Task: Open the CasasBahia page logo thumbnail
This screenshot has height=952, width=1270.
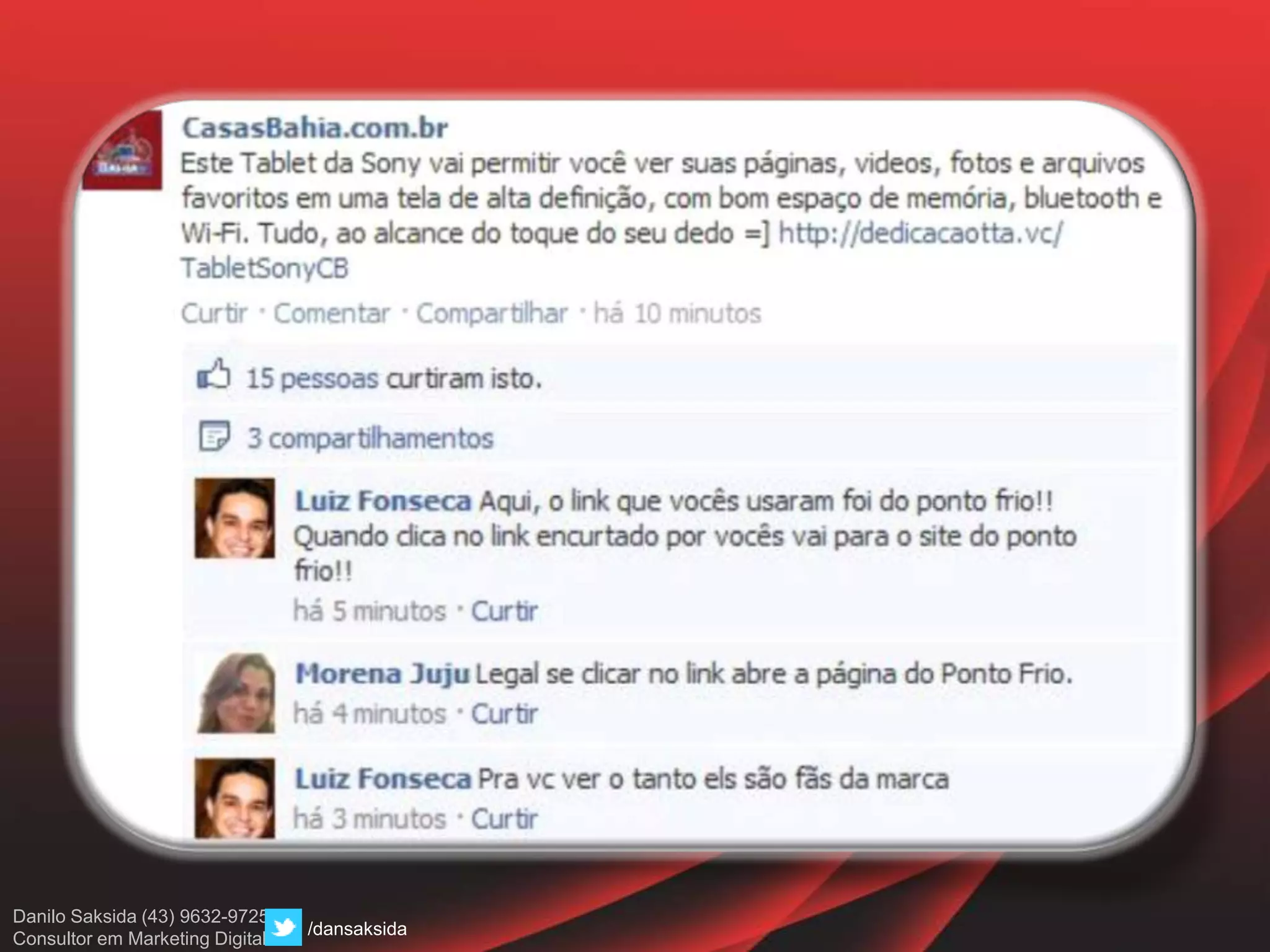Action: click(x=123, y=151)
